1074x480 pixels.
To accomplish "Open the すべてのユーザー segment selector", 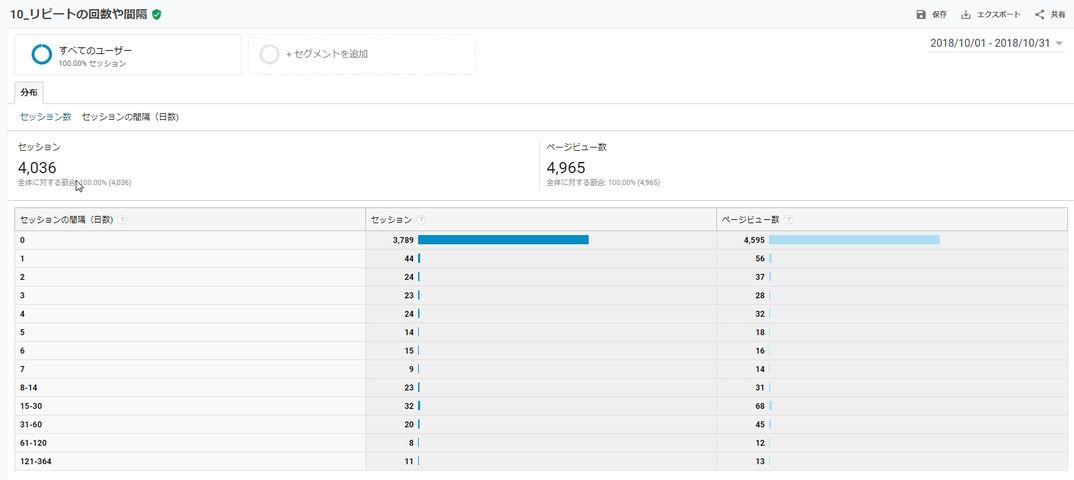I will point(128,55).
